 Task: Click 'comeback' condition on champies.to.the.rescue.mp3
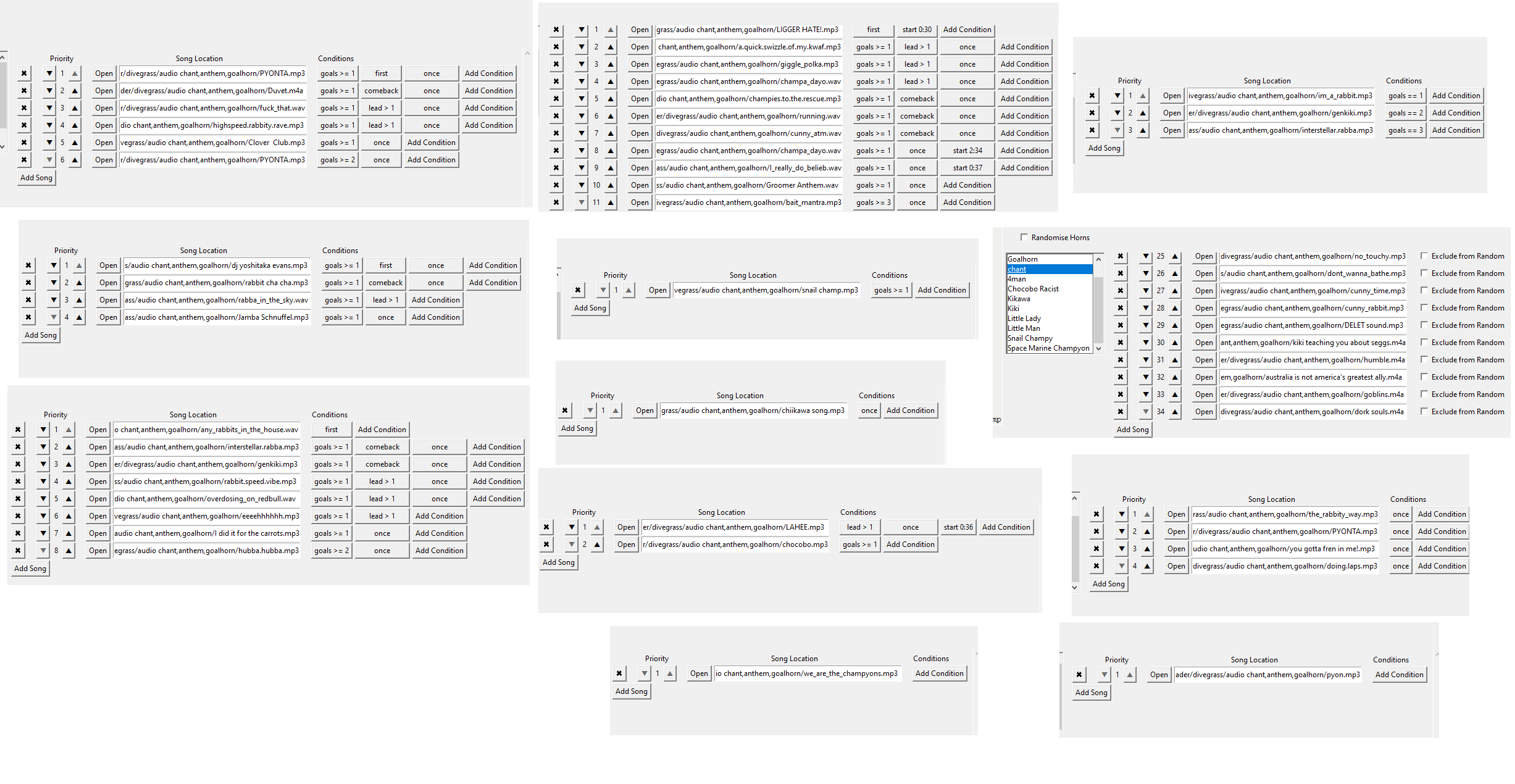pos(917,99)
